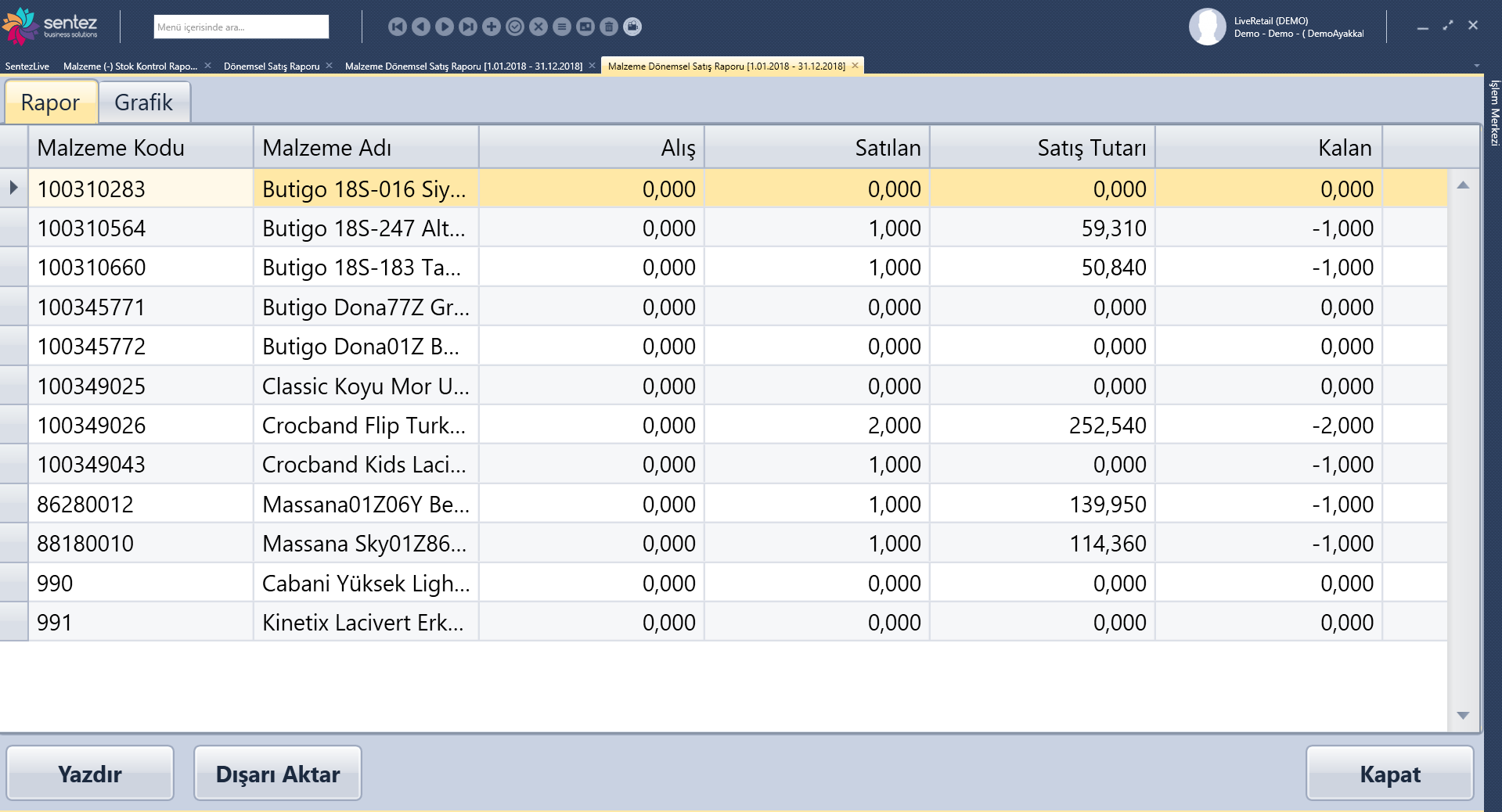Click the LiveRetail (DEMO) user label
1502x812 pixels.
point(1271,21)
